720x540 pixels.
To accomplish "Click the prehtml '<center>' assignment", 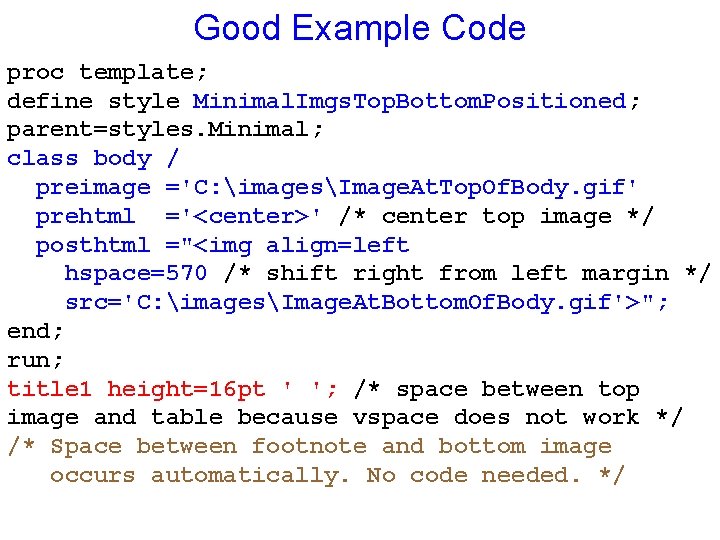I will point(178,216).
